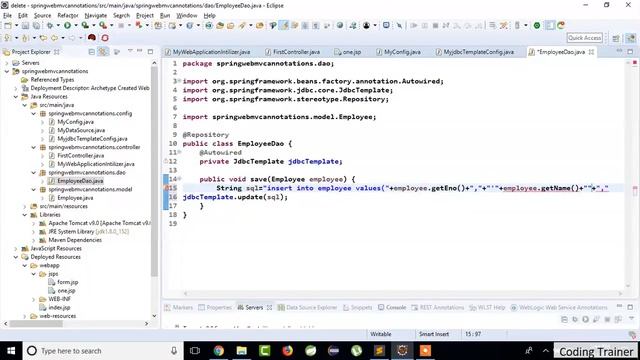Open the New file dropdown arrow

coord(16,26)
